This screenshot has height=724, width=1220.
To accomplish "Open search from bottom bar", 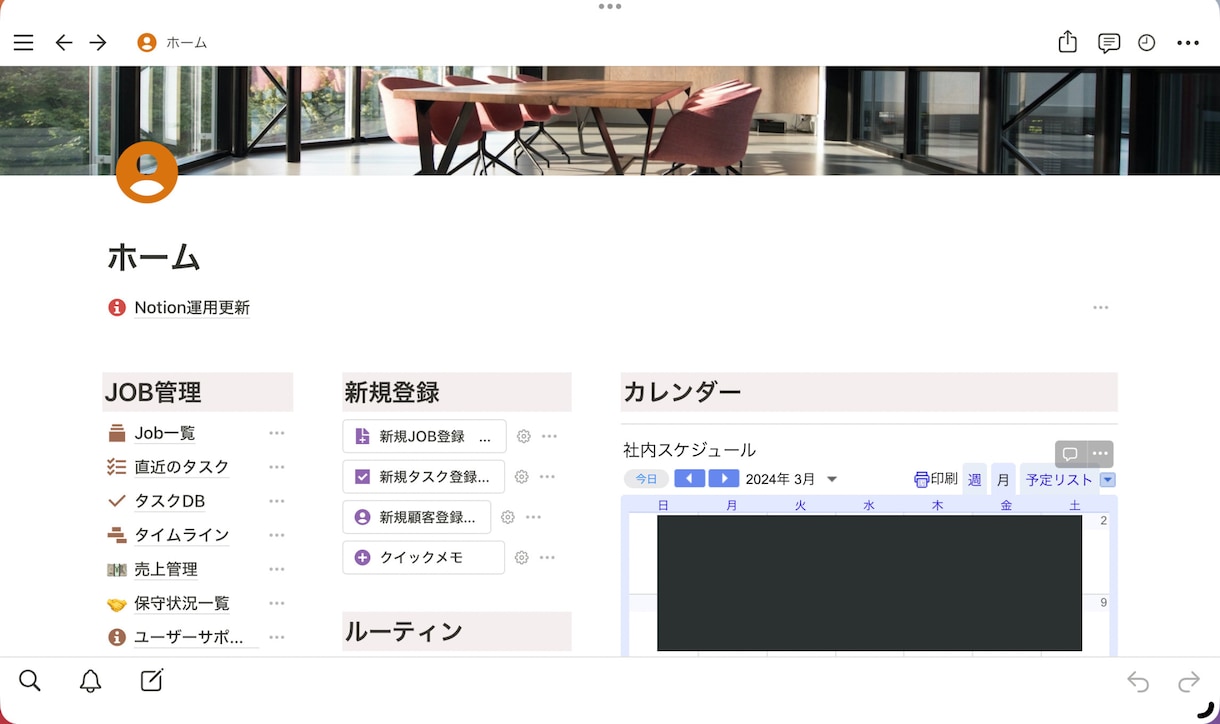I will click(x=30, y=681).
